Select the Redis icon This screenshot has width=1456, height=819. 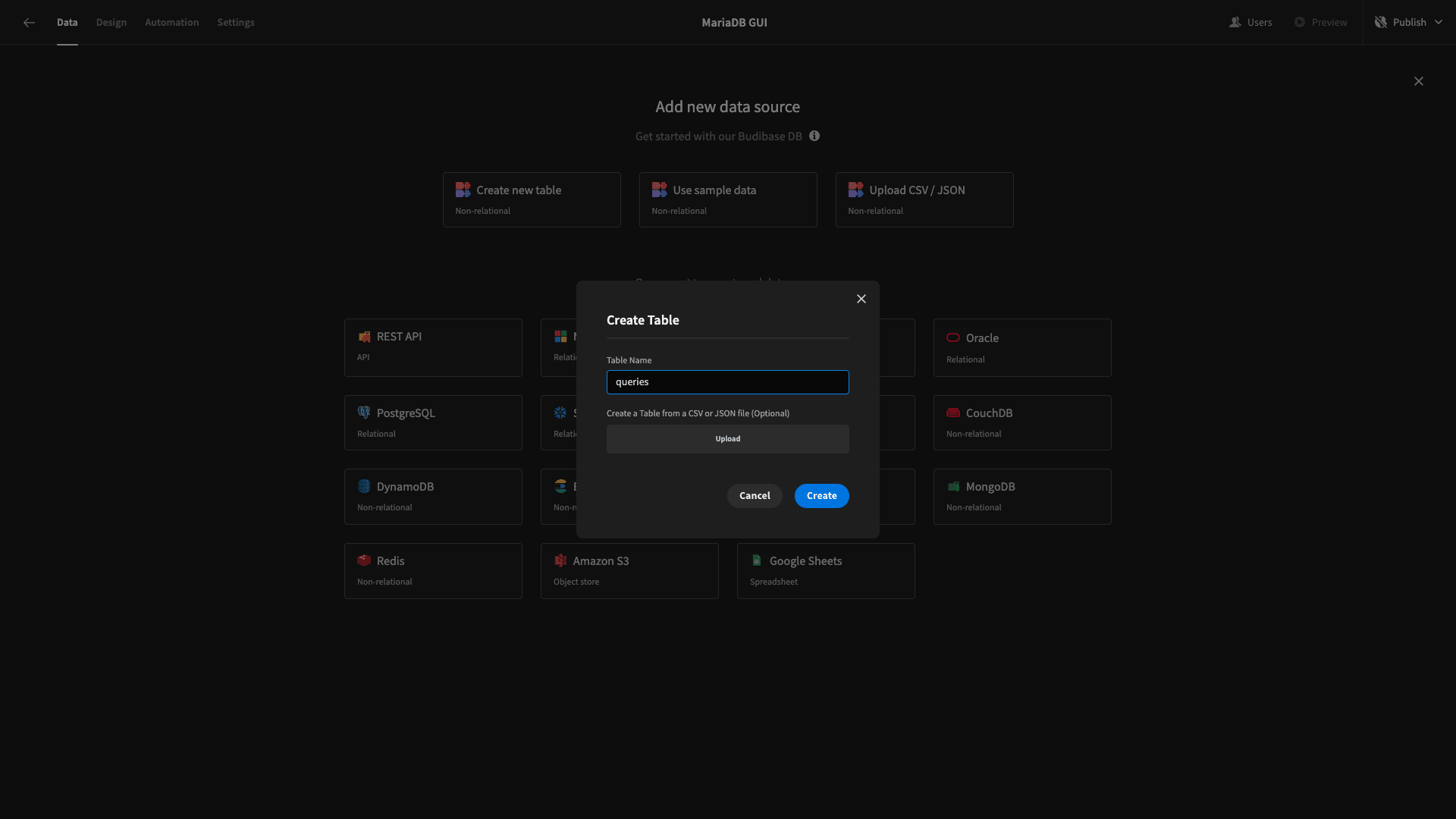(x=364, y=560)
